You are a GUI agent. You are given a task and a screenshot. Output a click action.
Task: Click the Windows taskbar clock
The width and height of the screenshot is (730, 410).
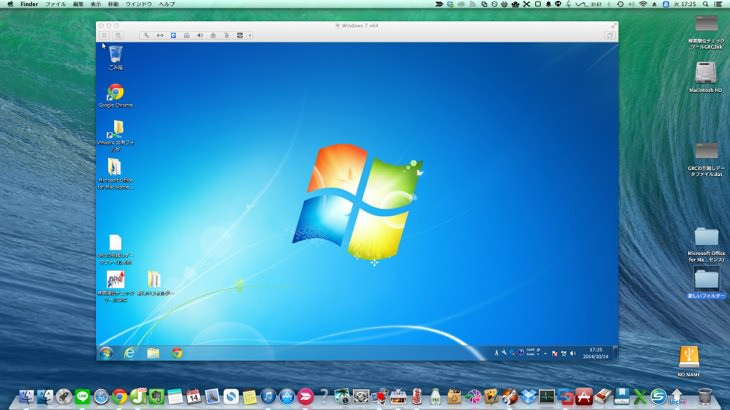[596, 353]
